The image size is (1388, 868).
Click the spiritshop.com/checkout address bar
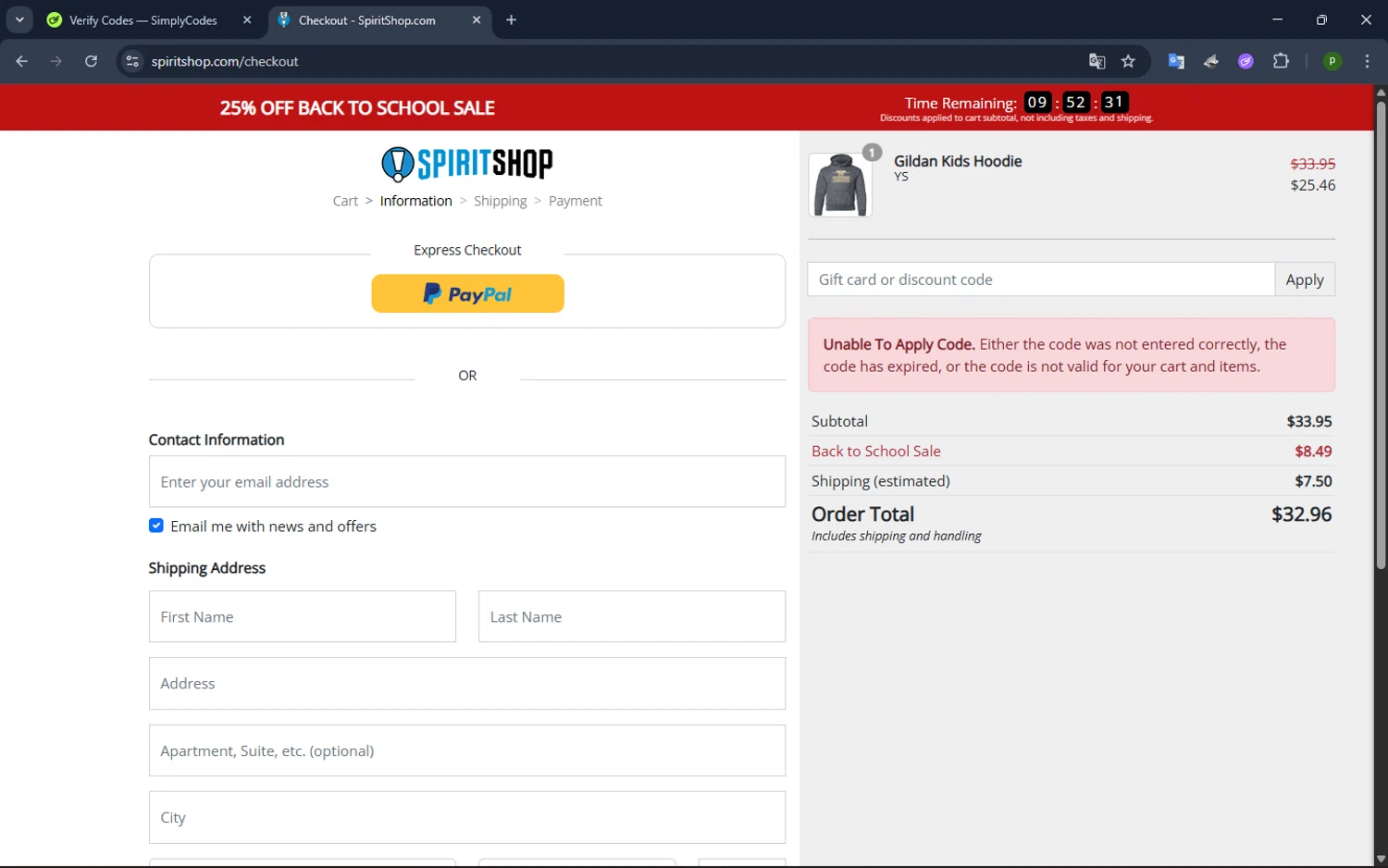tap(611, 61)
